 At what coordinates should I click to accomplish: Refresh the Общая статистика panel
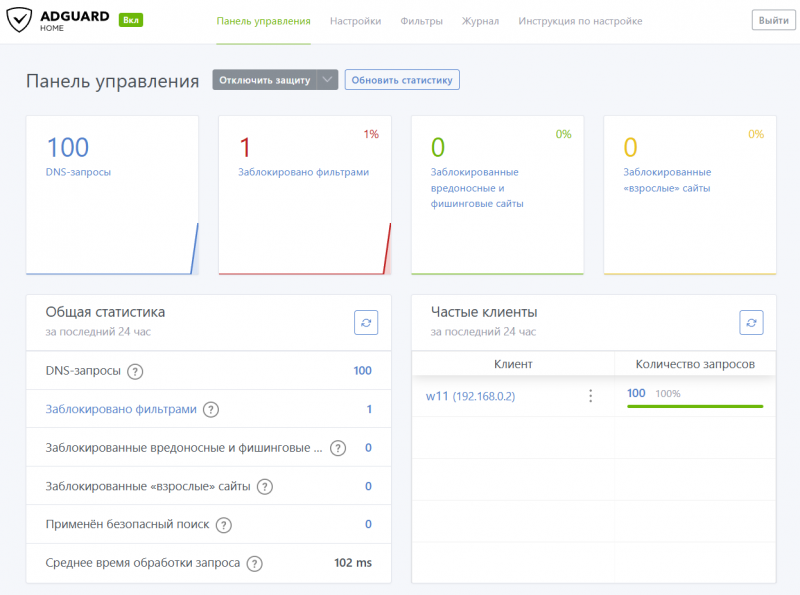click(x=366, y=322)
